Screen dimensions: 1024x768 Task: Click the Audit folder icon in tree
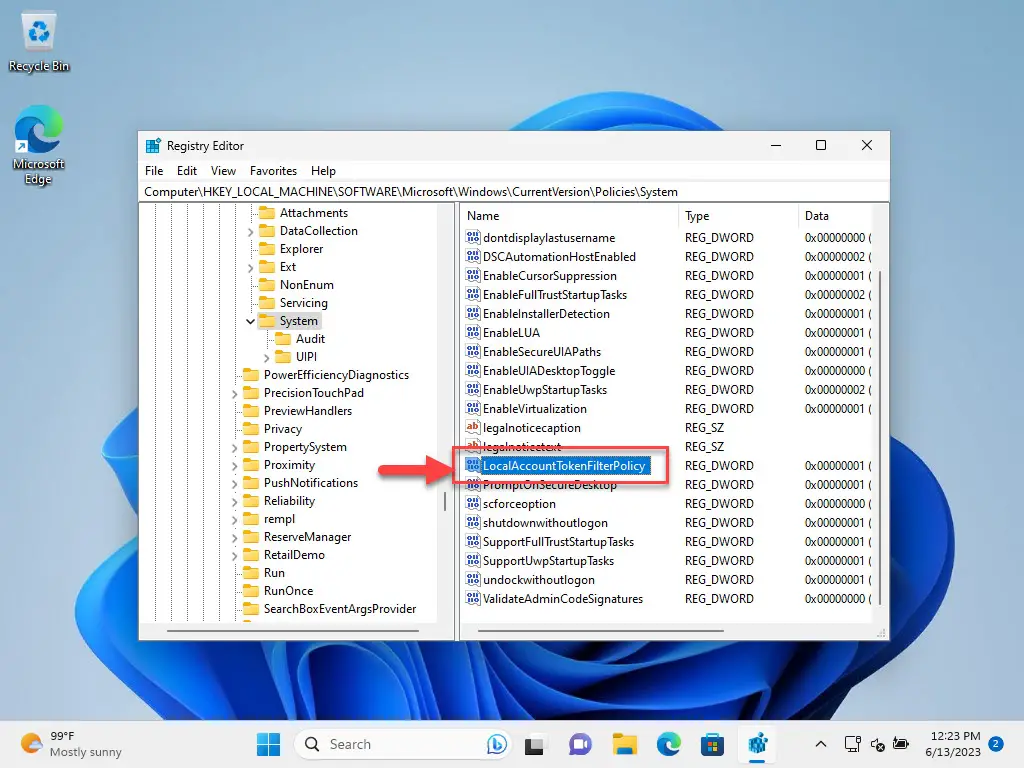283,339
